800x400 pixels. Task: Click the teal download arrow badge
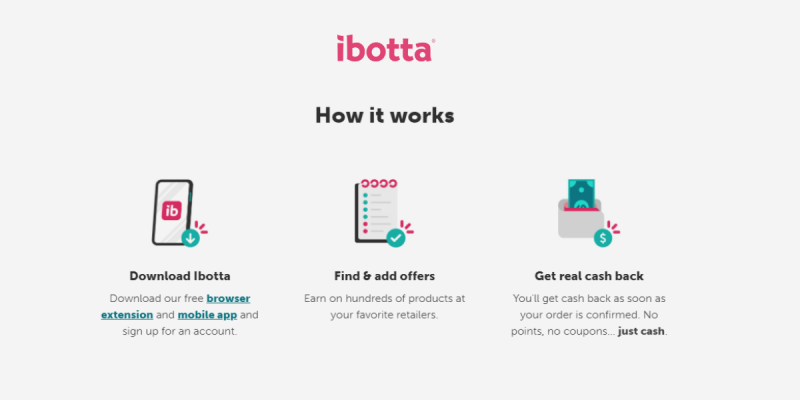pos(190,238)
